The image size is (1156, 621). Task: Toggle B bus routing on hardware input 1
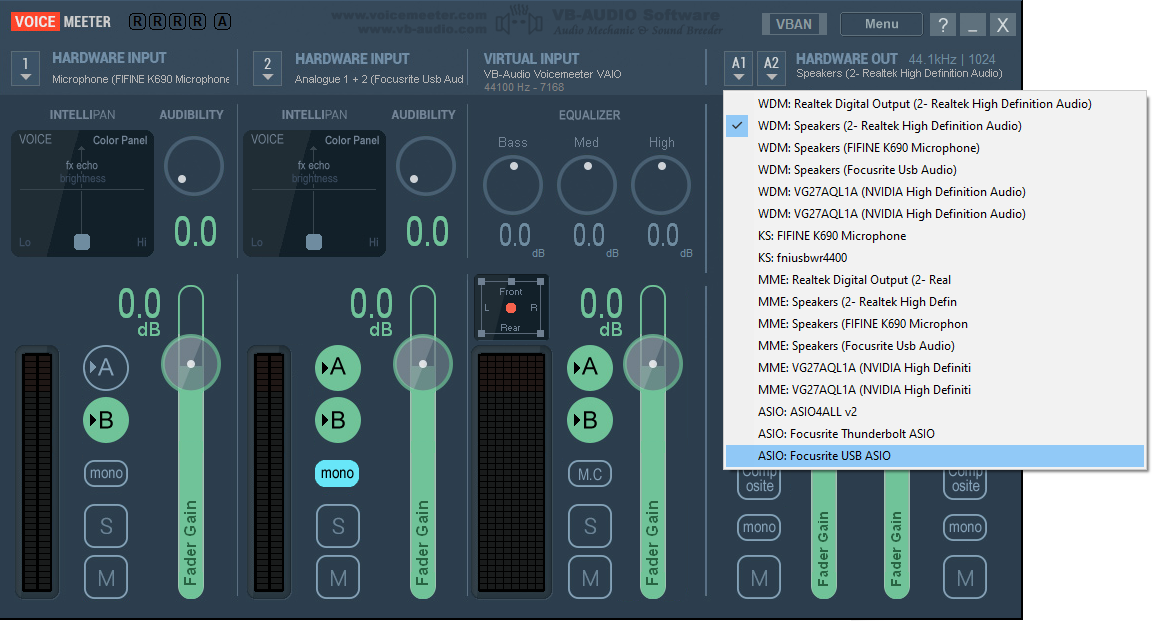(x=105, y=420)
